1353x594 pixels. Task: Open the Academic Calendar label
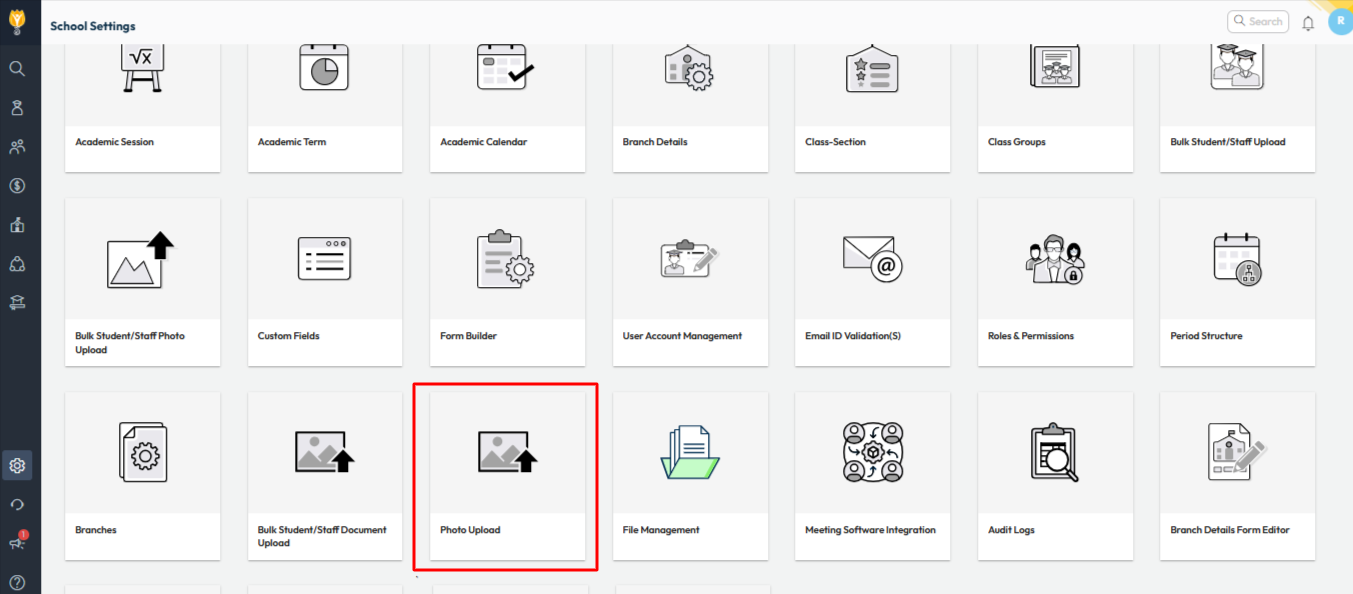[x=485, y=142]
